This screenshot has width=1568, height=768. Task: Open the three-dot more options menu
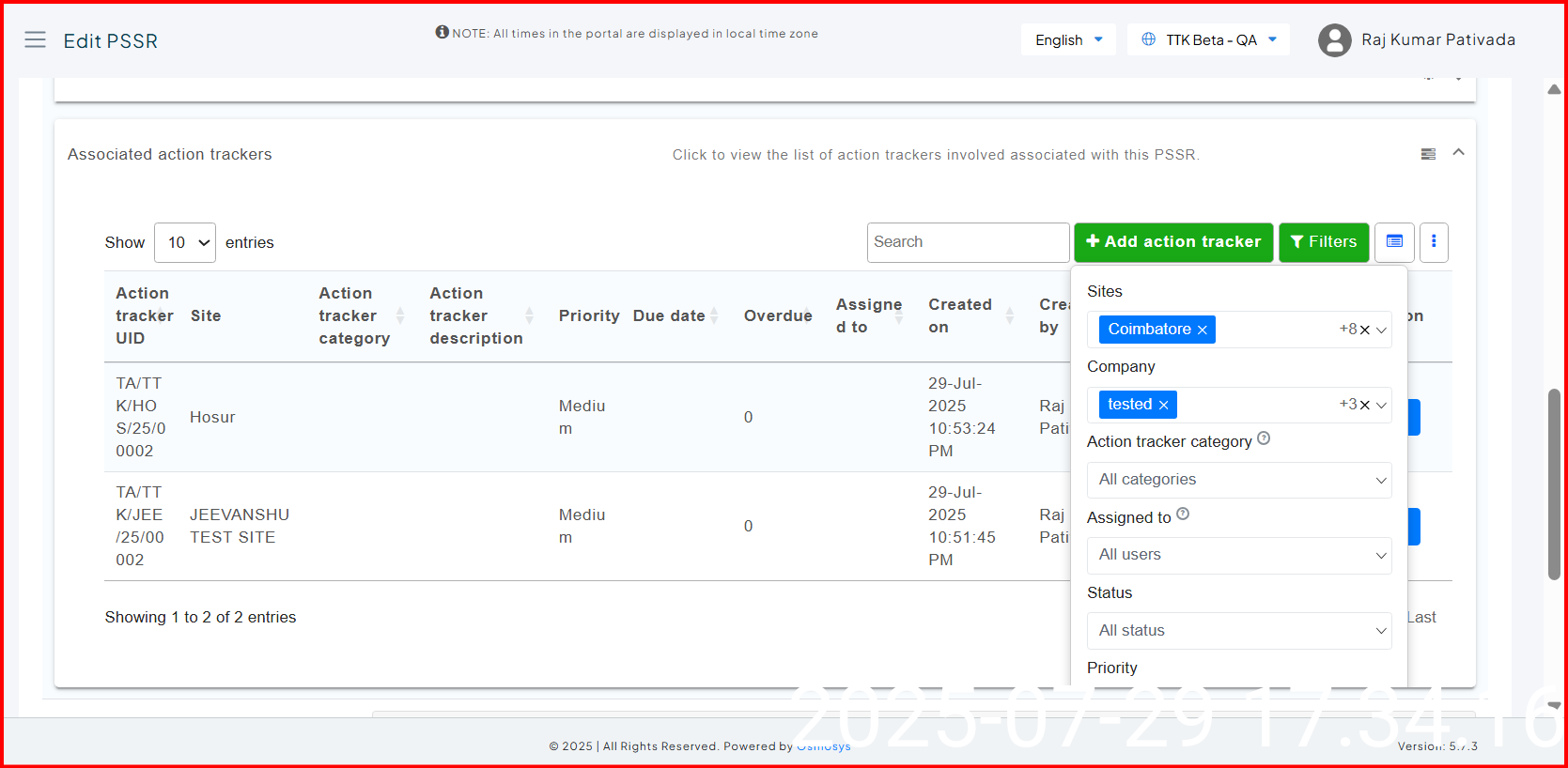coord(1433,242)
